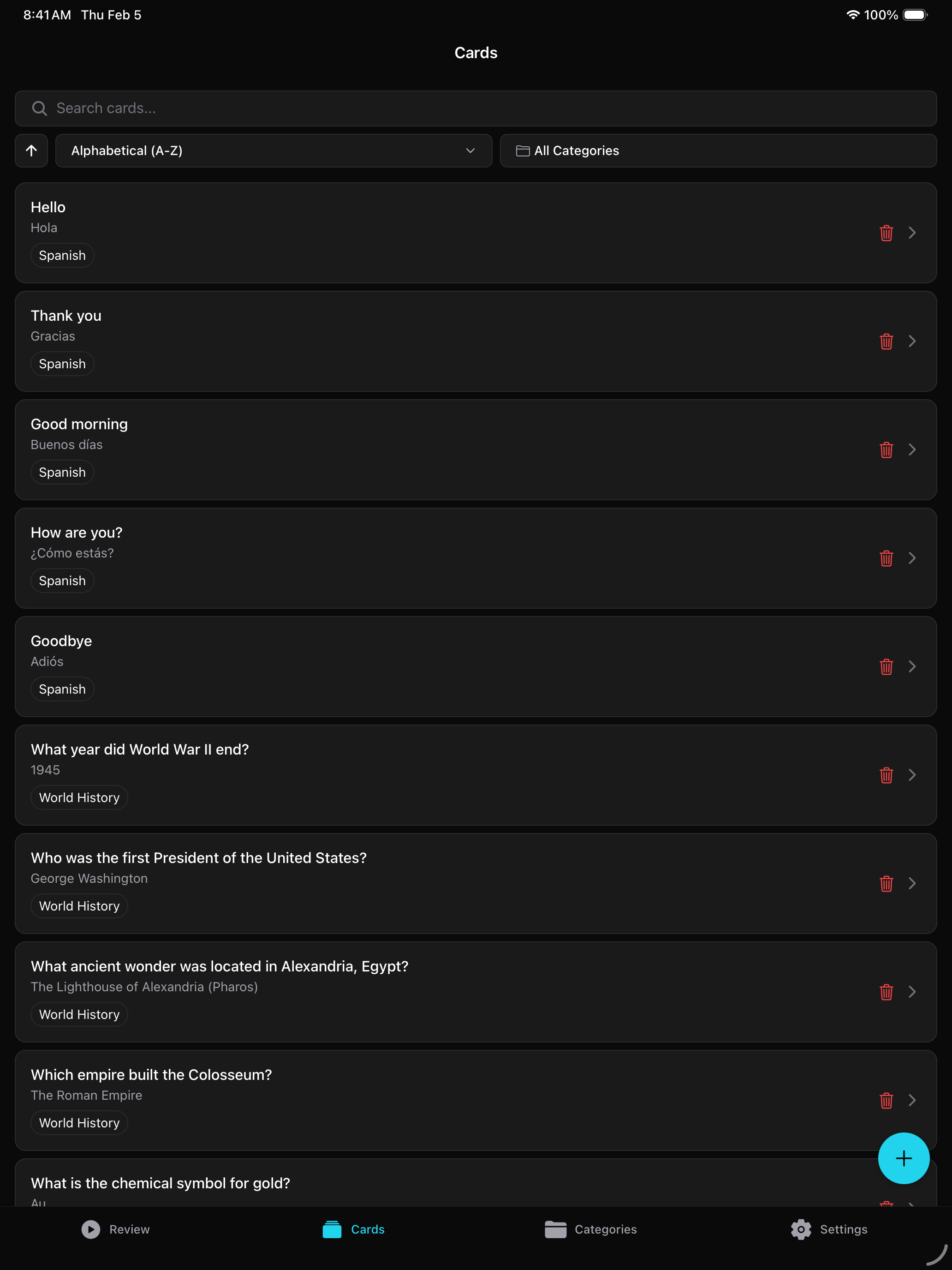Open the Settings tab
Screen dimensions: 952x1270
click(829, 1229)
